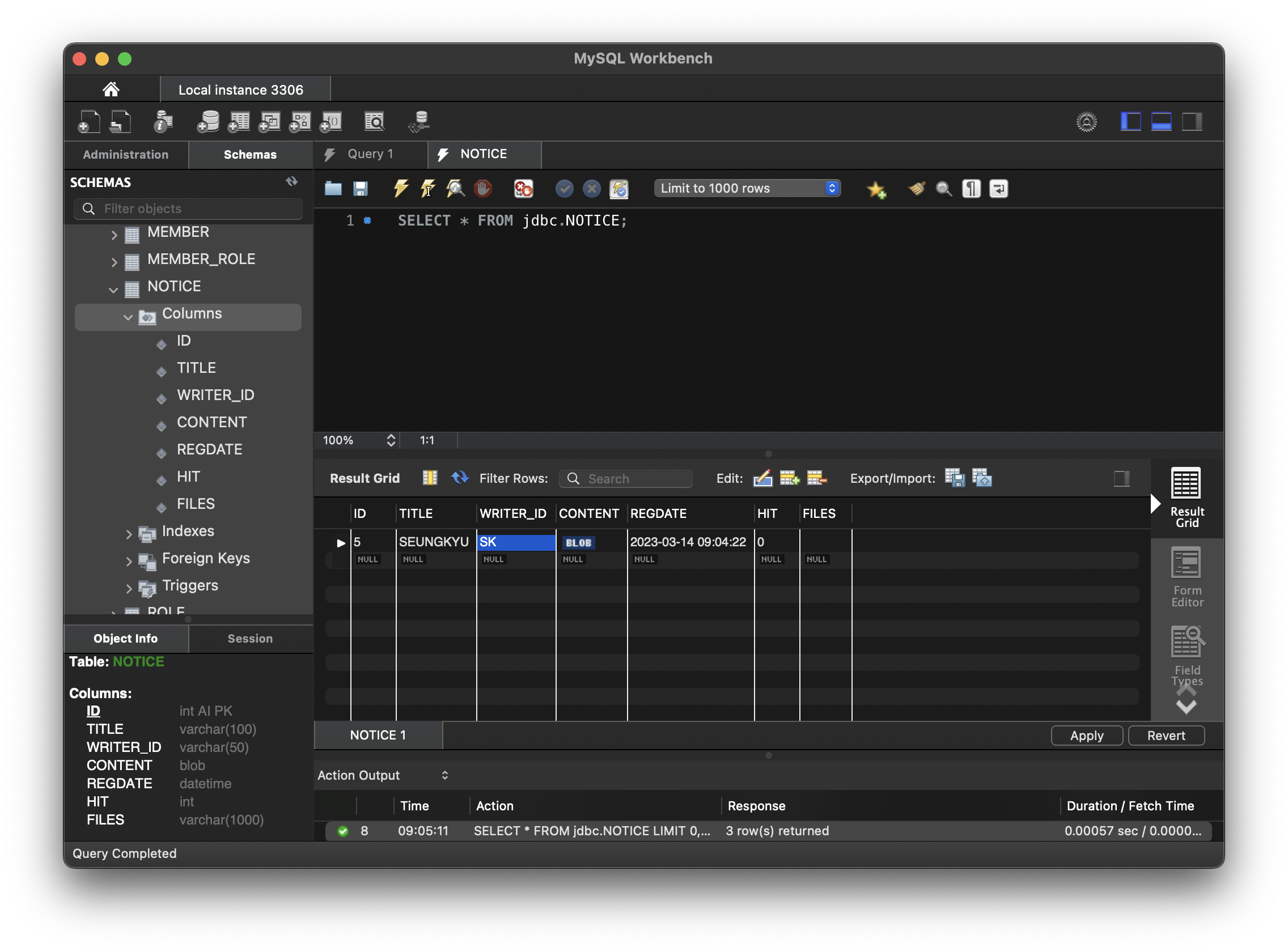The width and height of the screenshot is (1288, 952).
Task: Click the beautify query broom icon
Action: coord(916,189)
